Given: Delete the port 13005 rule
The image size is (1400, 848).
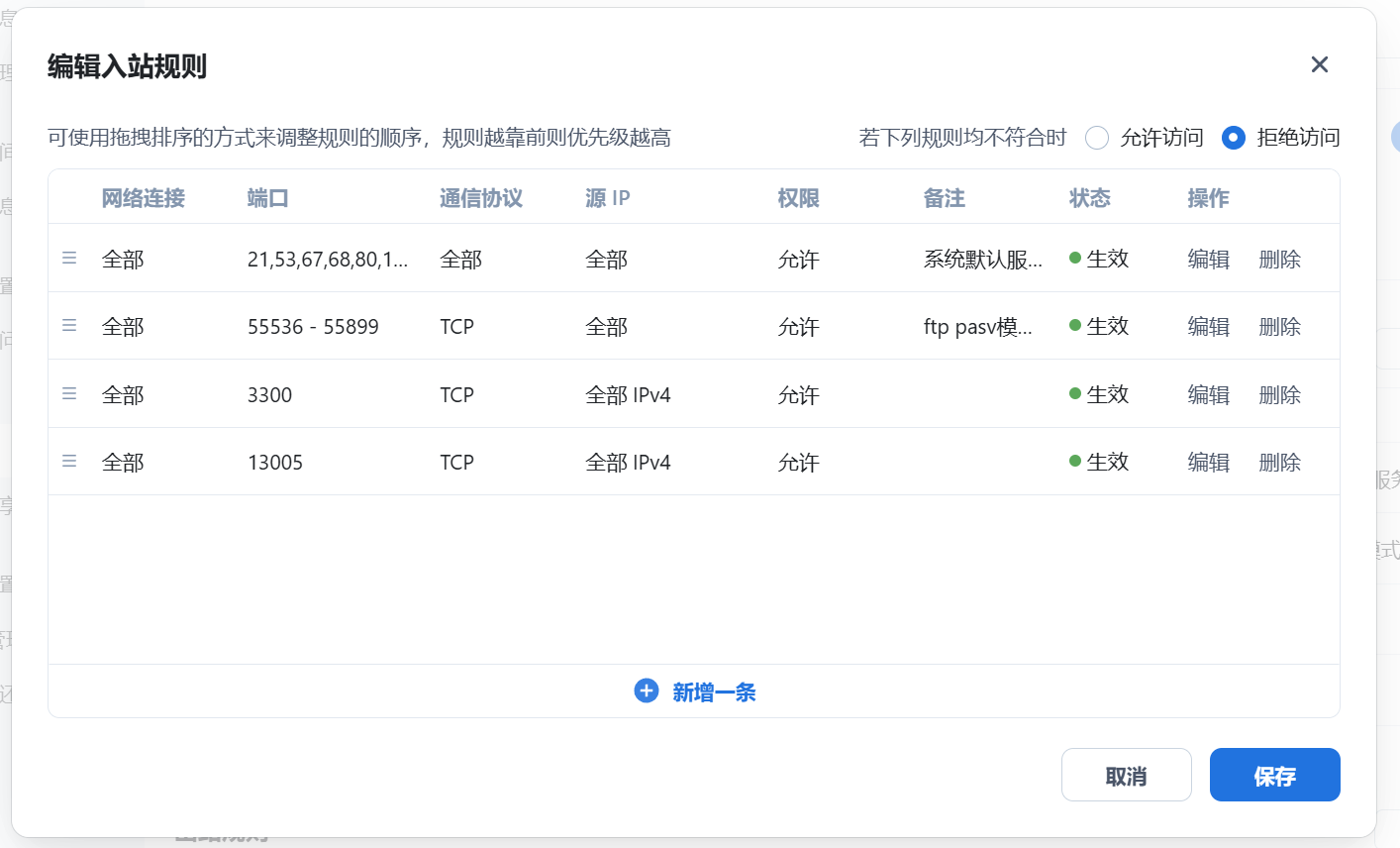Looking at the screenshot, I should (1280, 463).
